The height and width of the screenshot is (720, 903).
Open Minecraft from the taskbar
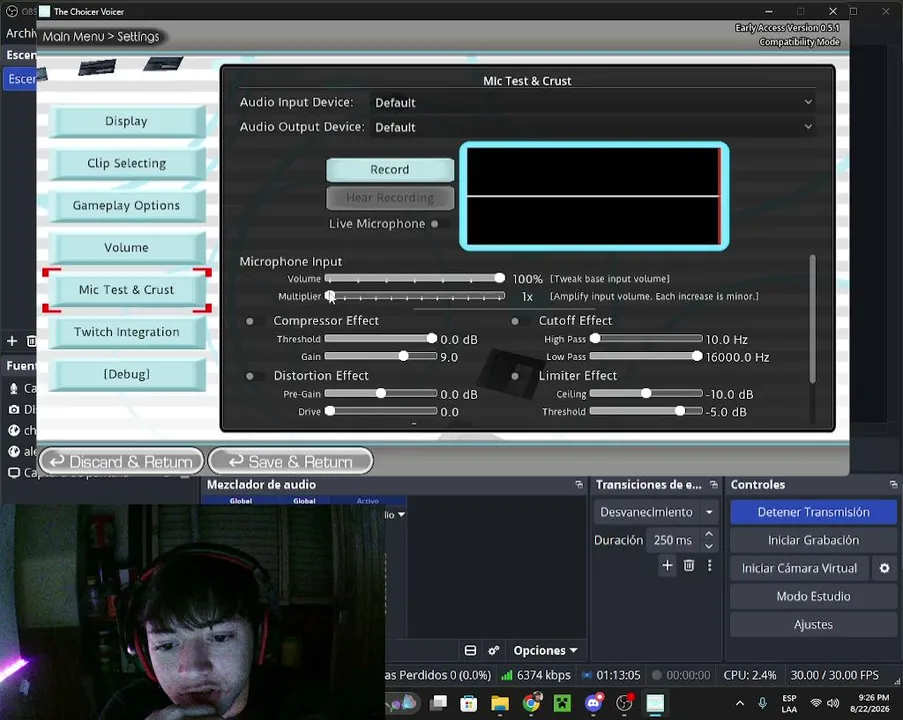click(562, 703)
